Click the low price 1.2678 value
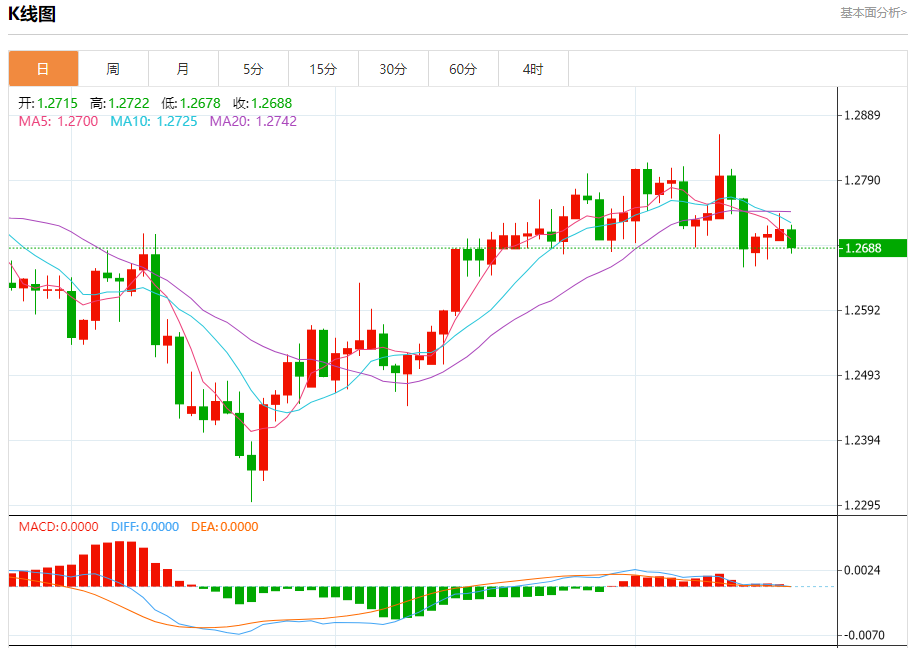 tap(200, 103)
